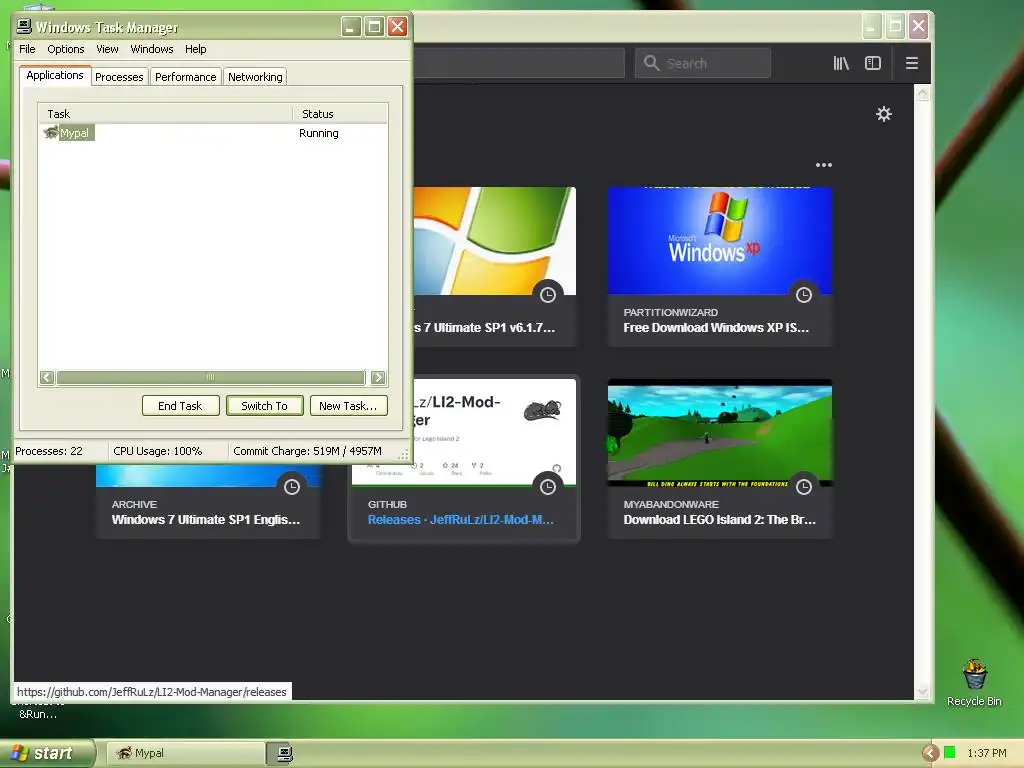Select Mypal taskbar button

click(x=185, y=753)
